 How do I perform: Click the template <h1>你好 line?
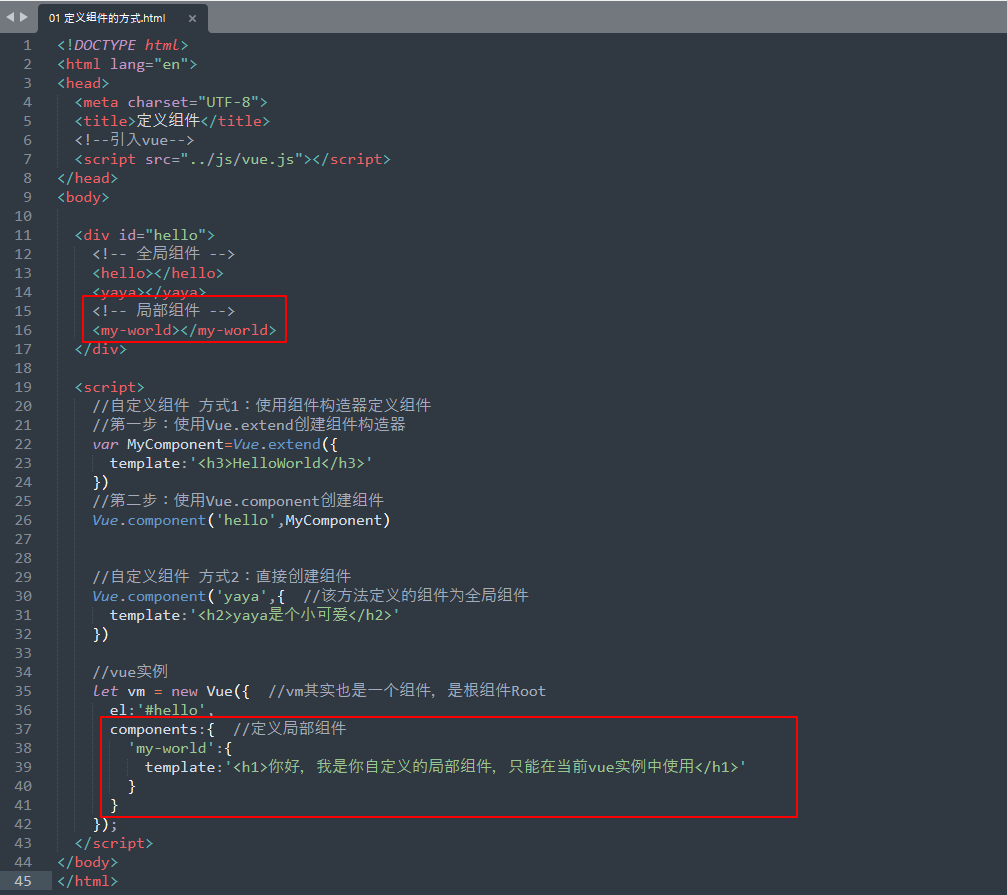(x=446, y=767)
